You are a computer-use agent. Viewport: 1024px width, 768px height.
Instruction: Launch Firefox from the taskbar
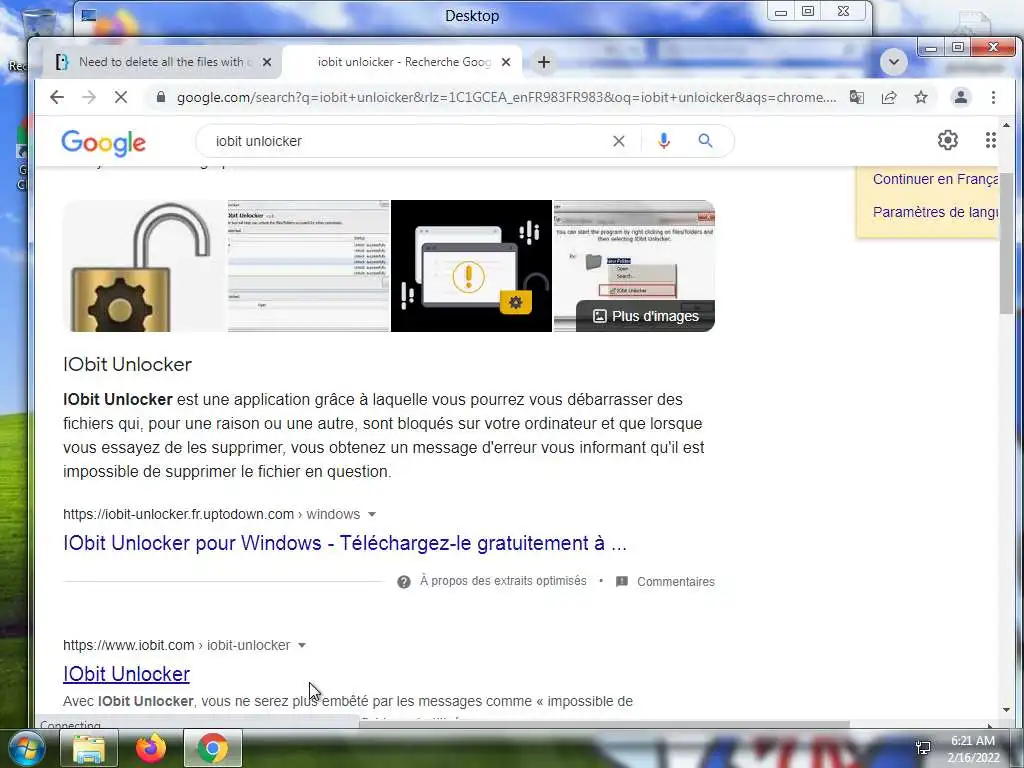pos(151,748)
